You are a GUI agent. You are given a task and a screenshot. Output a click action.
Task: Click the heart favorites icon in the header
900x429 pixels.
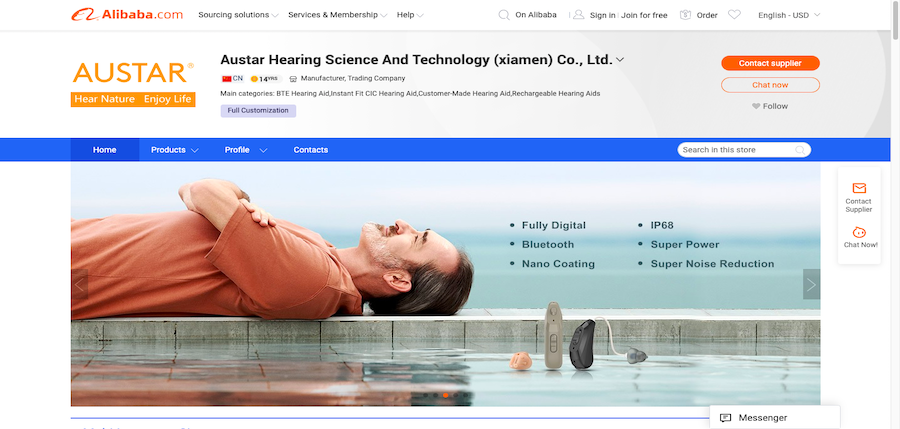point(734,15)
